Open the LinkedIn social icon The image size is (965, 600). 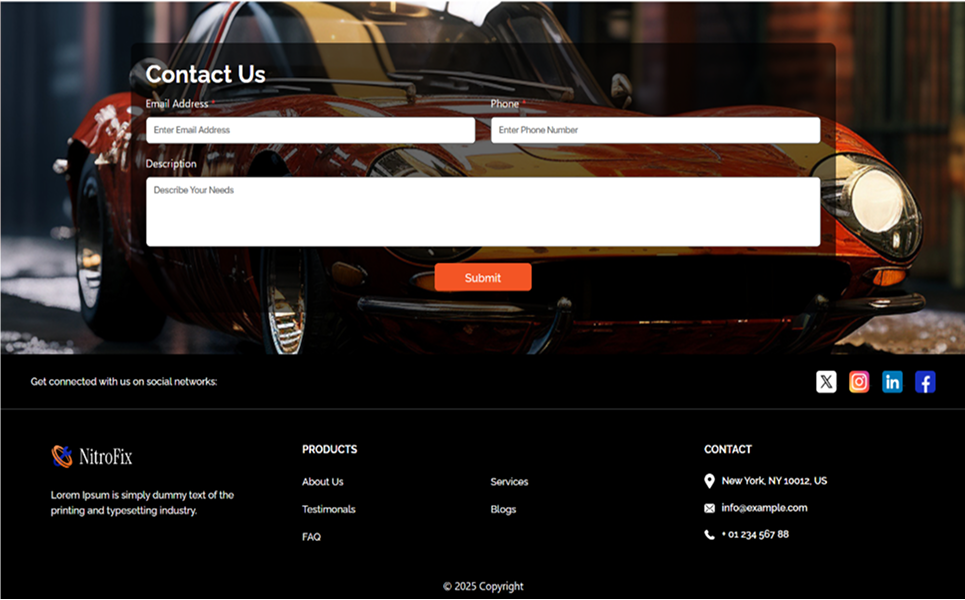tap(892, 382)
